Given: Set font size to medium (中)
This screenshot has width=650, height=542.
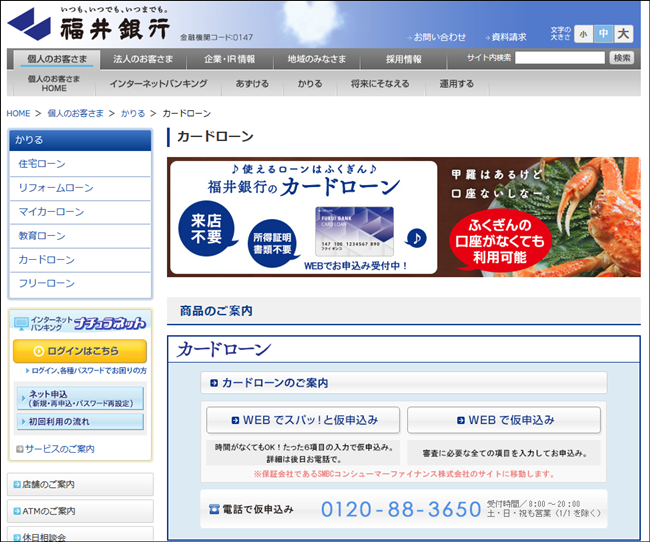Looking at the screenshot, I should pyautogui.click(x=603, y=34).
